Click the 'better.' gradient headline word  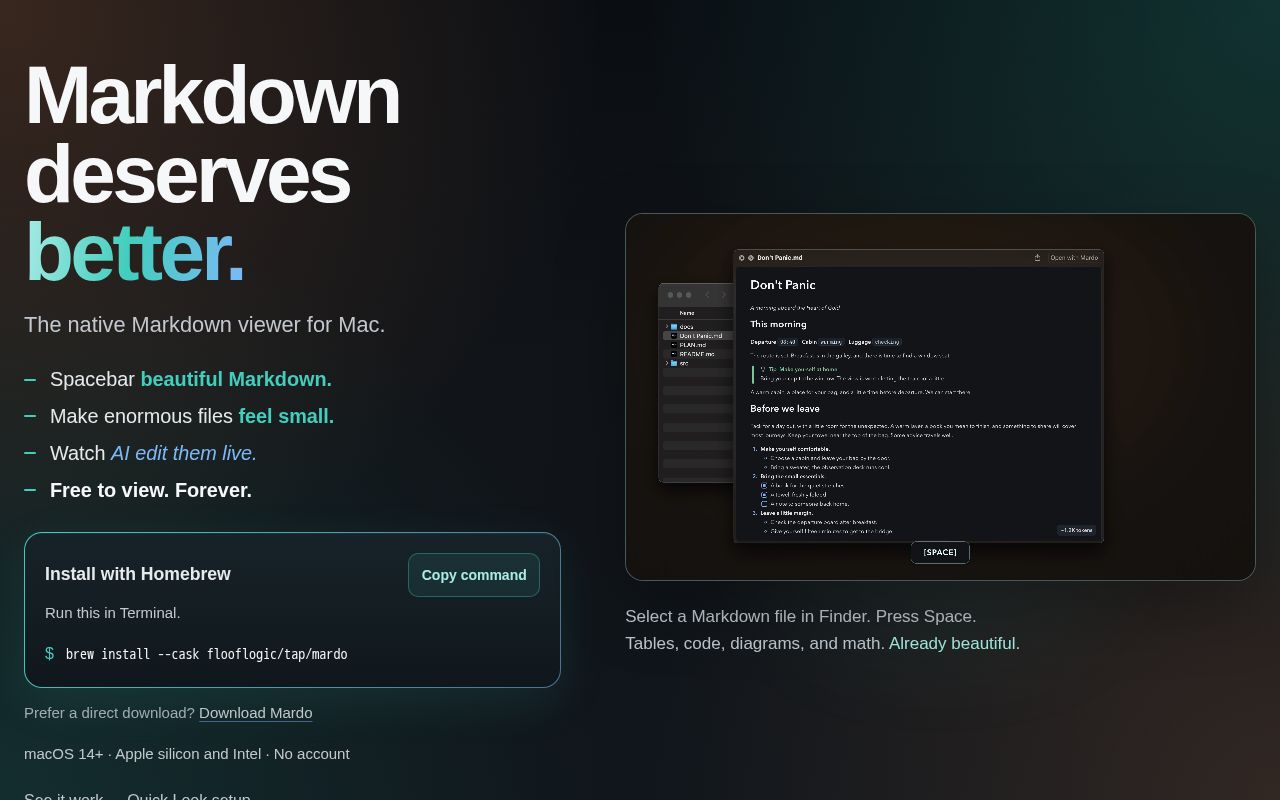point(134,252)
